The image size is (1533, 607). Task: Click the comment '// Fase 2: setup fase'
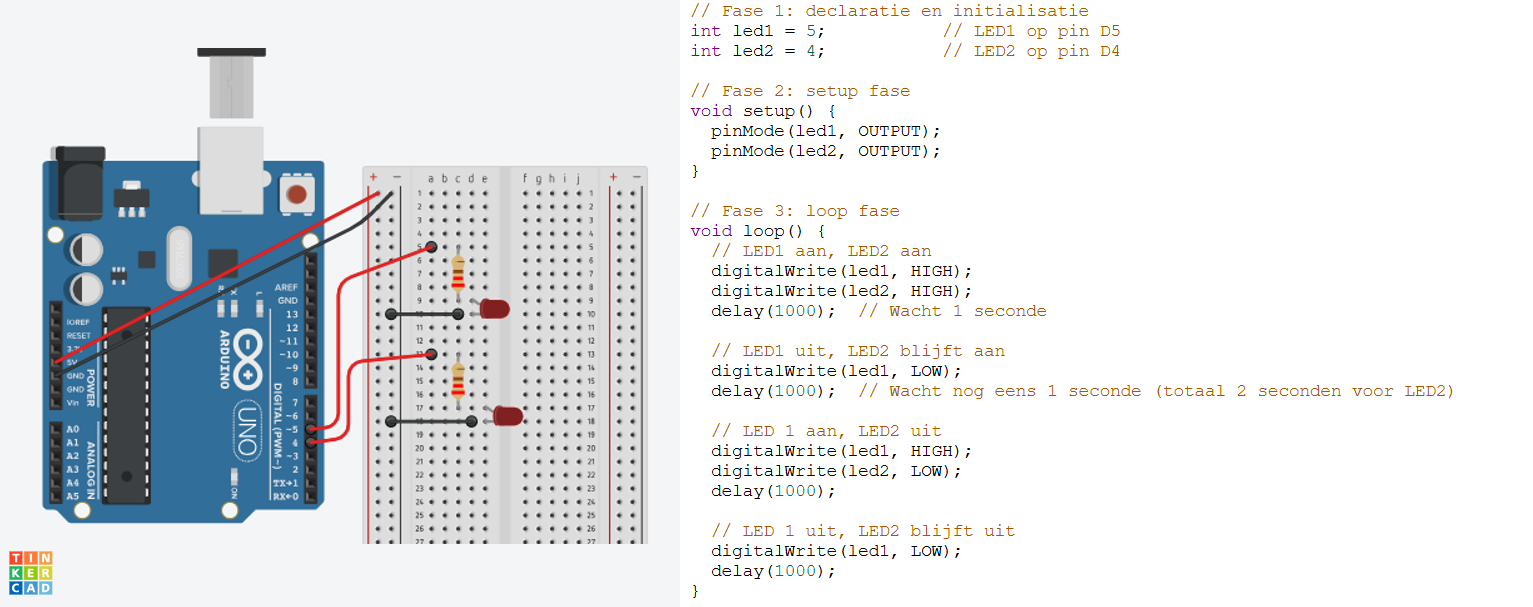801,91
